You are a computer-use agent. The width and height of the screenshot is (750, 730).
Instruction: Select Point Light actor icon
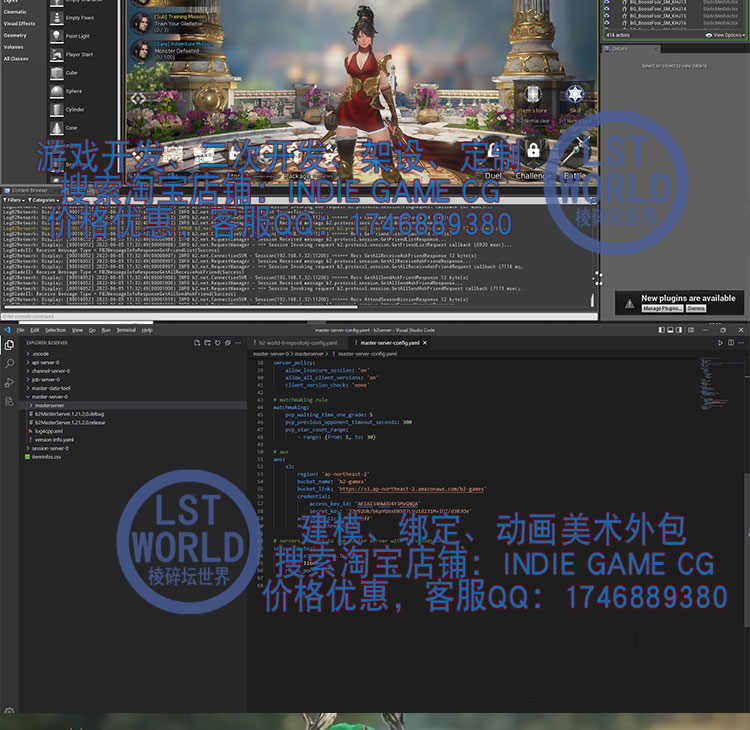coord(56,36)
